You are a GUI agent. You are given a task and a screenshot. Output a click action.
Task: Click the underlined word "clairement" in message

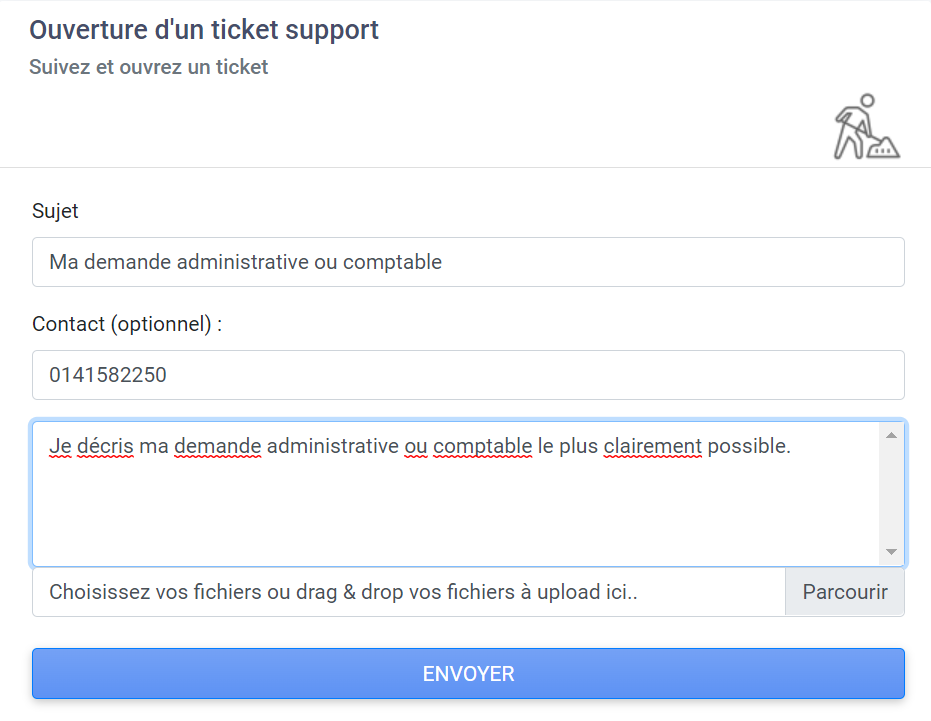[x=653, y=446]
